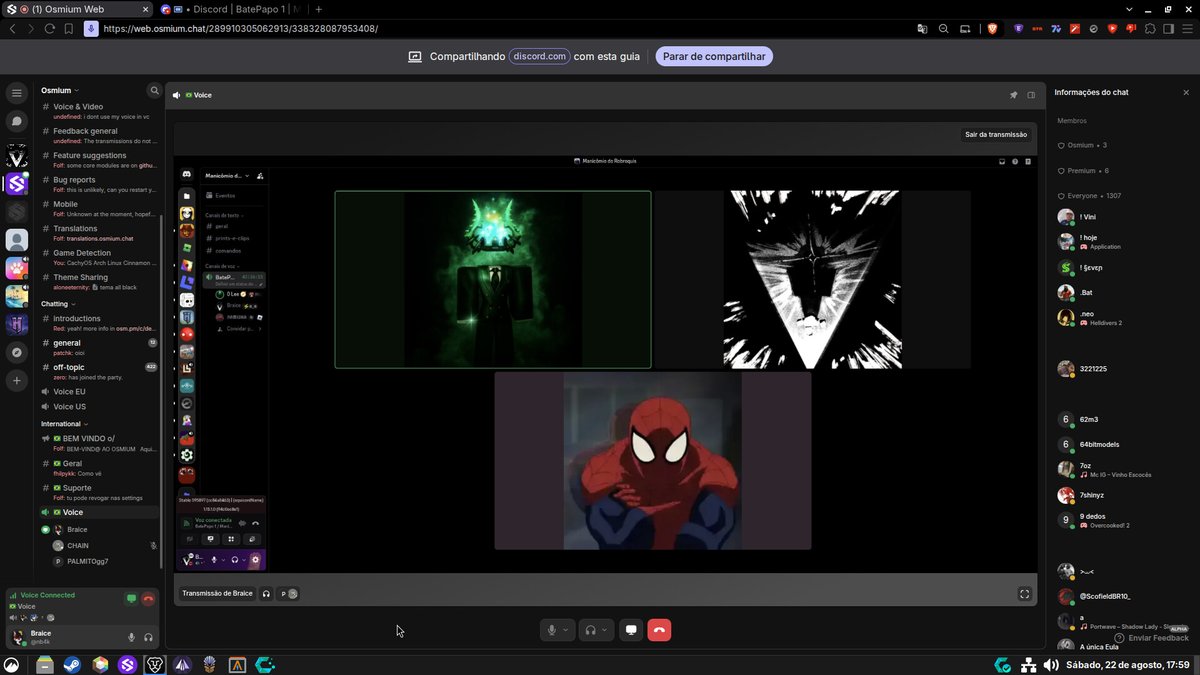Collapse the International category

tap(64, 424)
